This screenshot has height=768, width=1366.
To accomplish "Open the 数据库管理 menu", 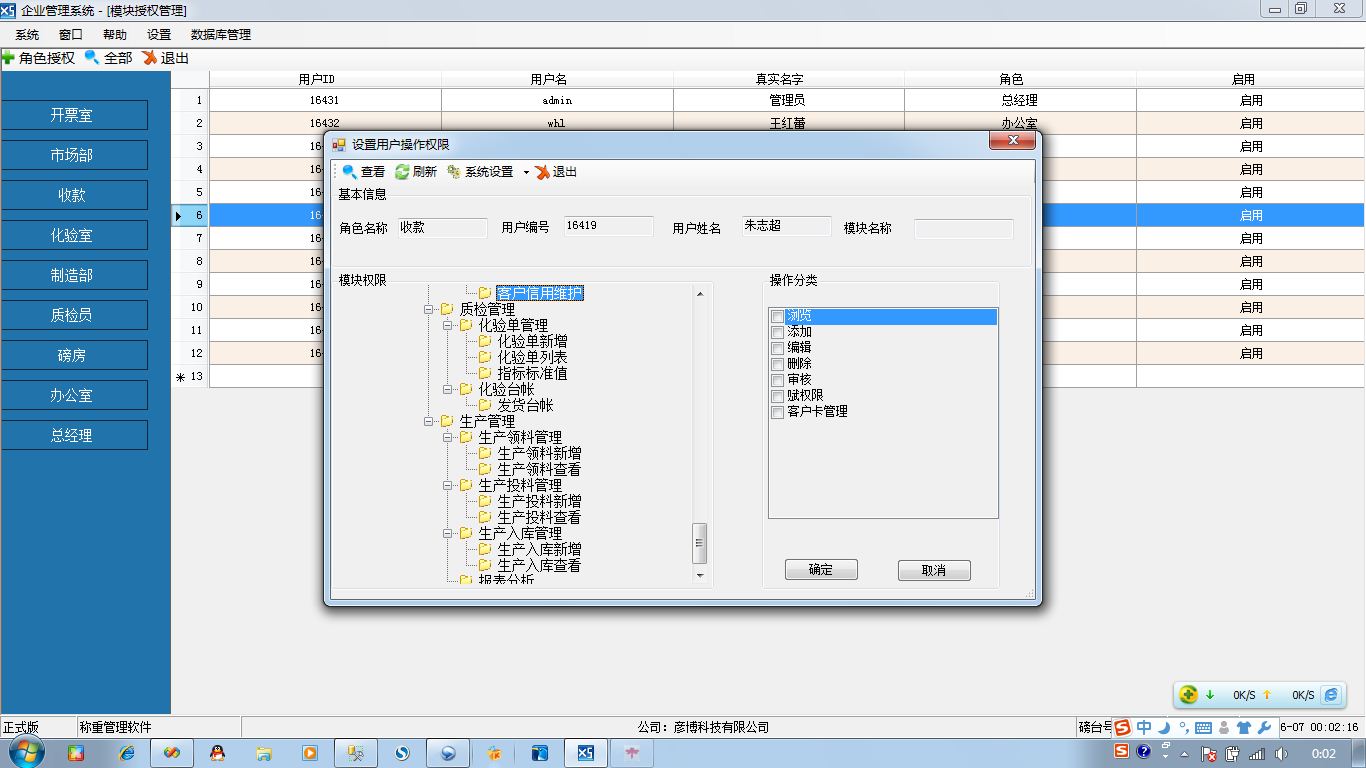I will coord(221,35).
